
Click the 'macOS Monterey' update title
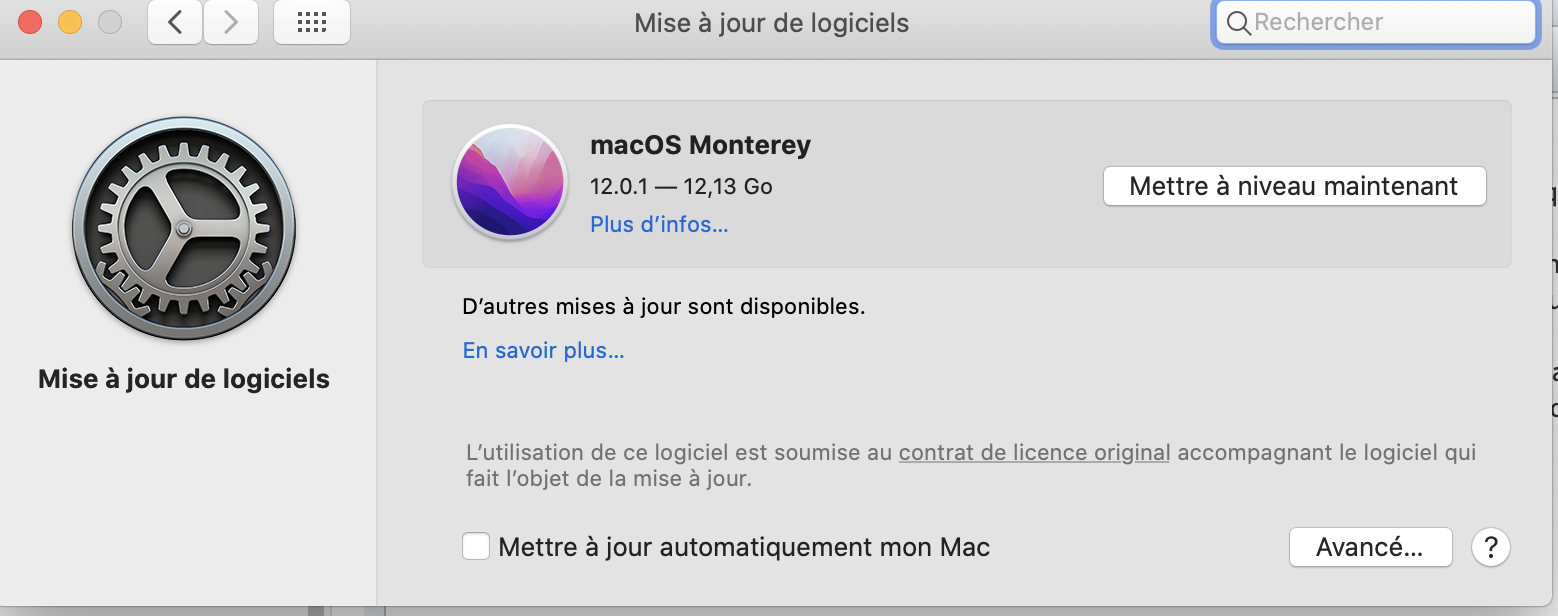point(700,145)
